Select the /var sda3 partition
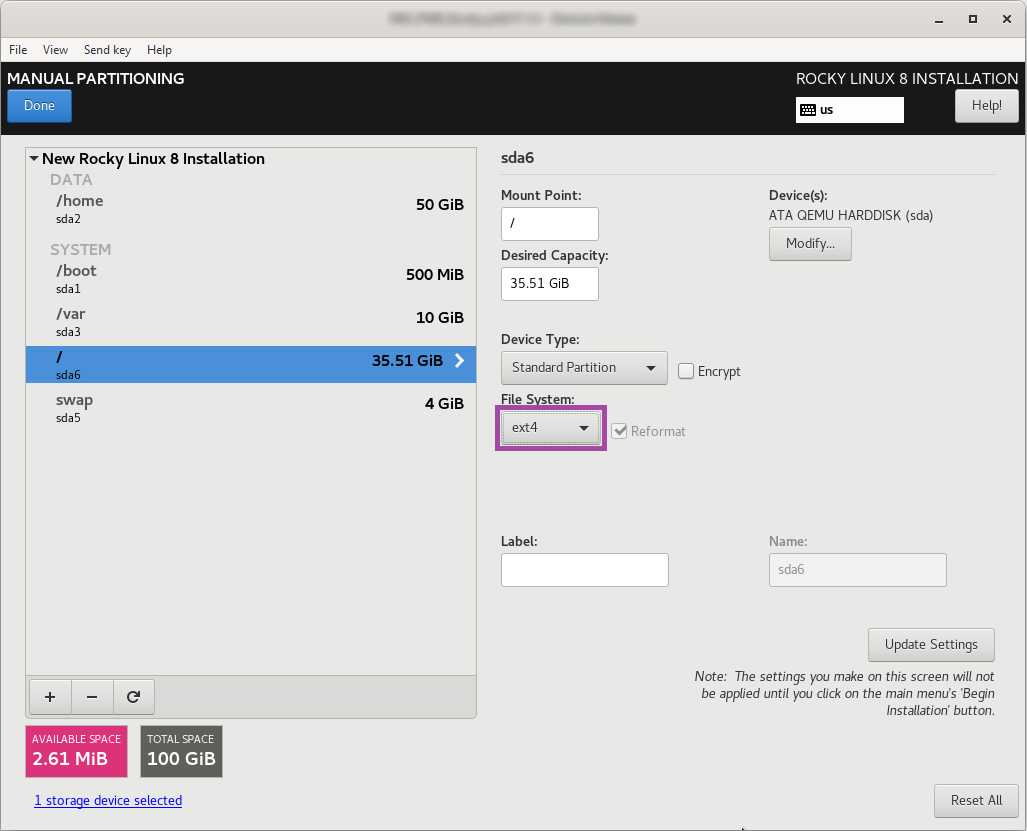The height and width of the screenshot is (831, 1027). point(251,322)
